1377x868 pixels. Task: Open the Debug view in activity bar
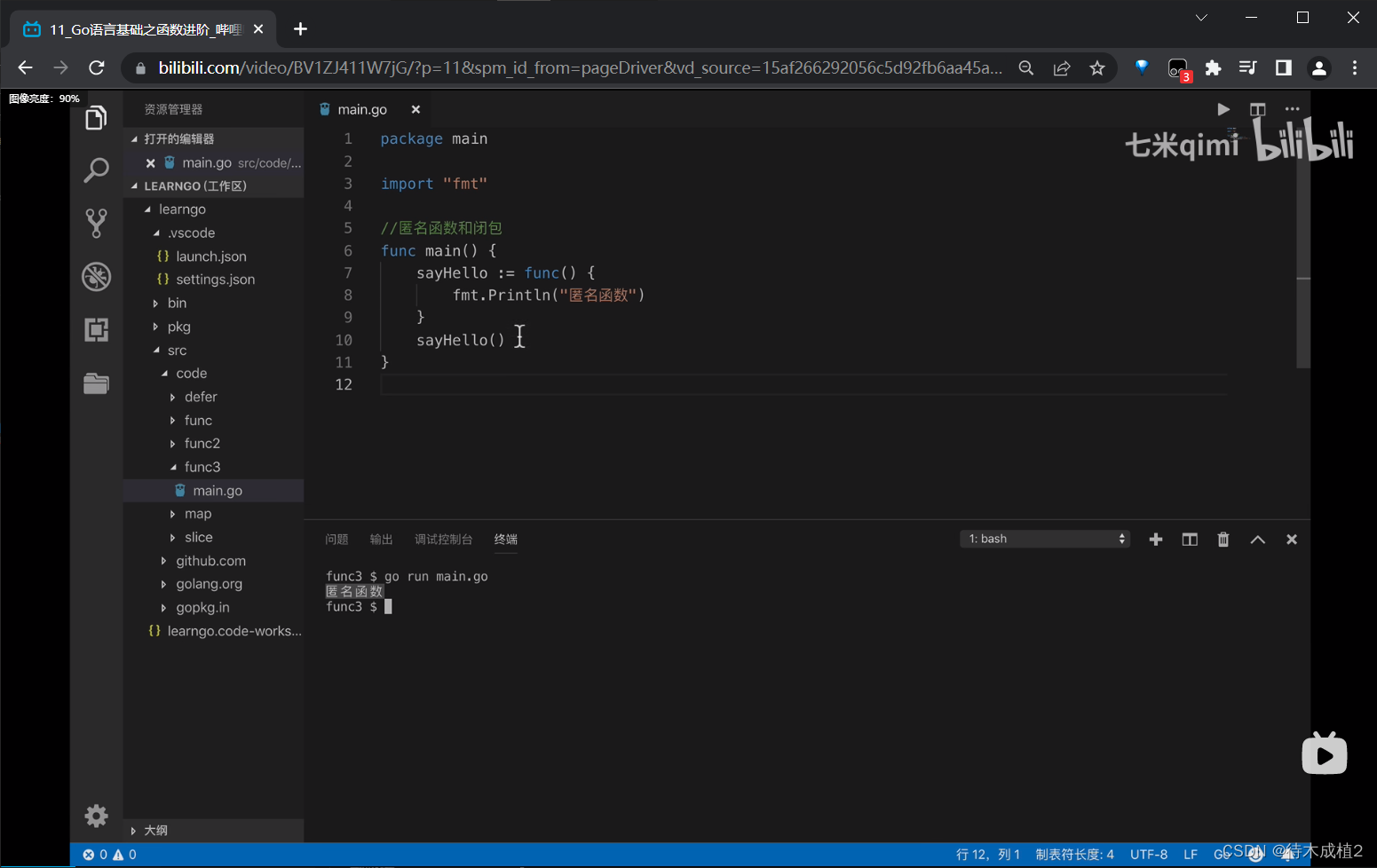[96, 276]
